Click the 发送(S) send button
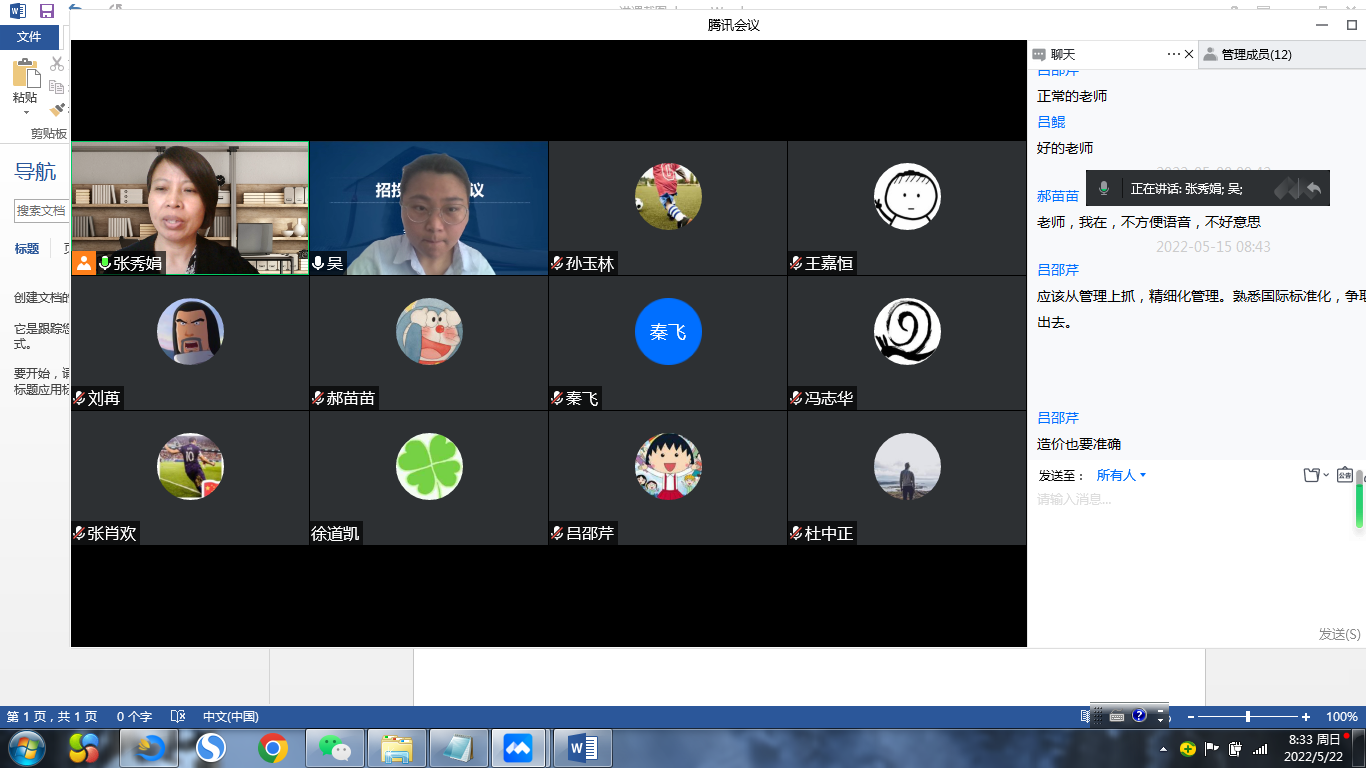 click(x=1339, y=634)
